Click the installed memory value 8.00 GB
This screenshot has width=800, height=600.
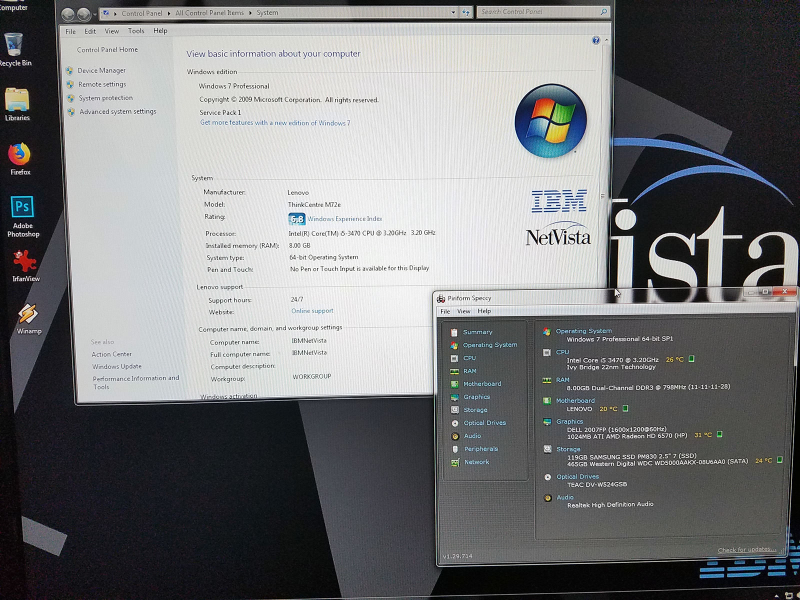coord(299,245)
